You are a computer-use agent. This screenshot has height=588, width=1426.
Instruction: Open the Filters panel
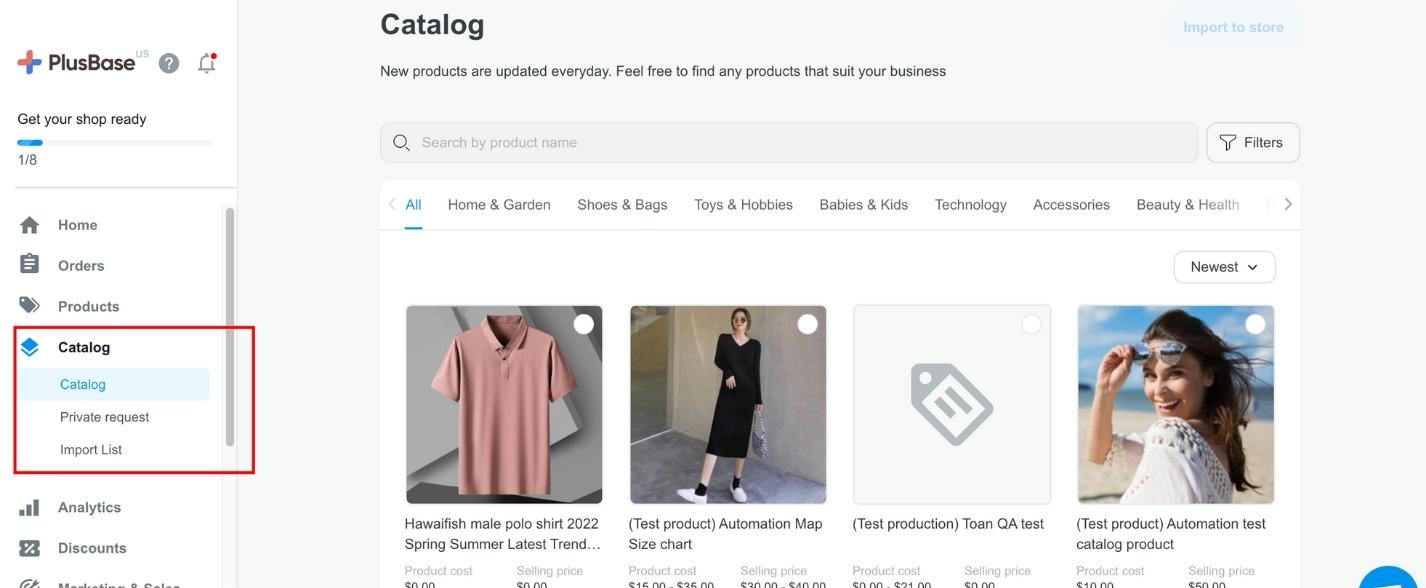coord(1252,143)
